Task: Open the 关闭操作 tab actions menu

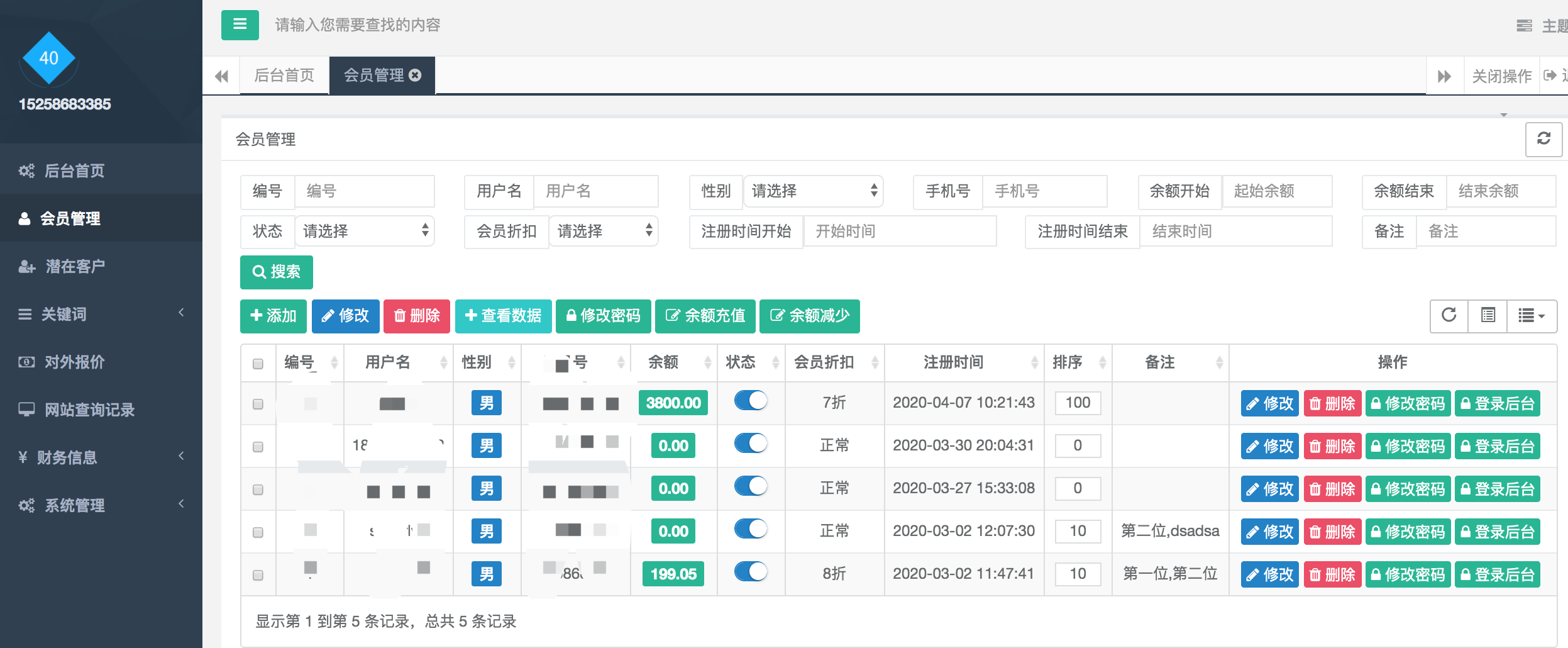Action: click(1501, 76)
